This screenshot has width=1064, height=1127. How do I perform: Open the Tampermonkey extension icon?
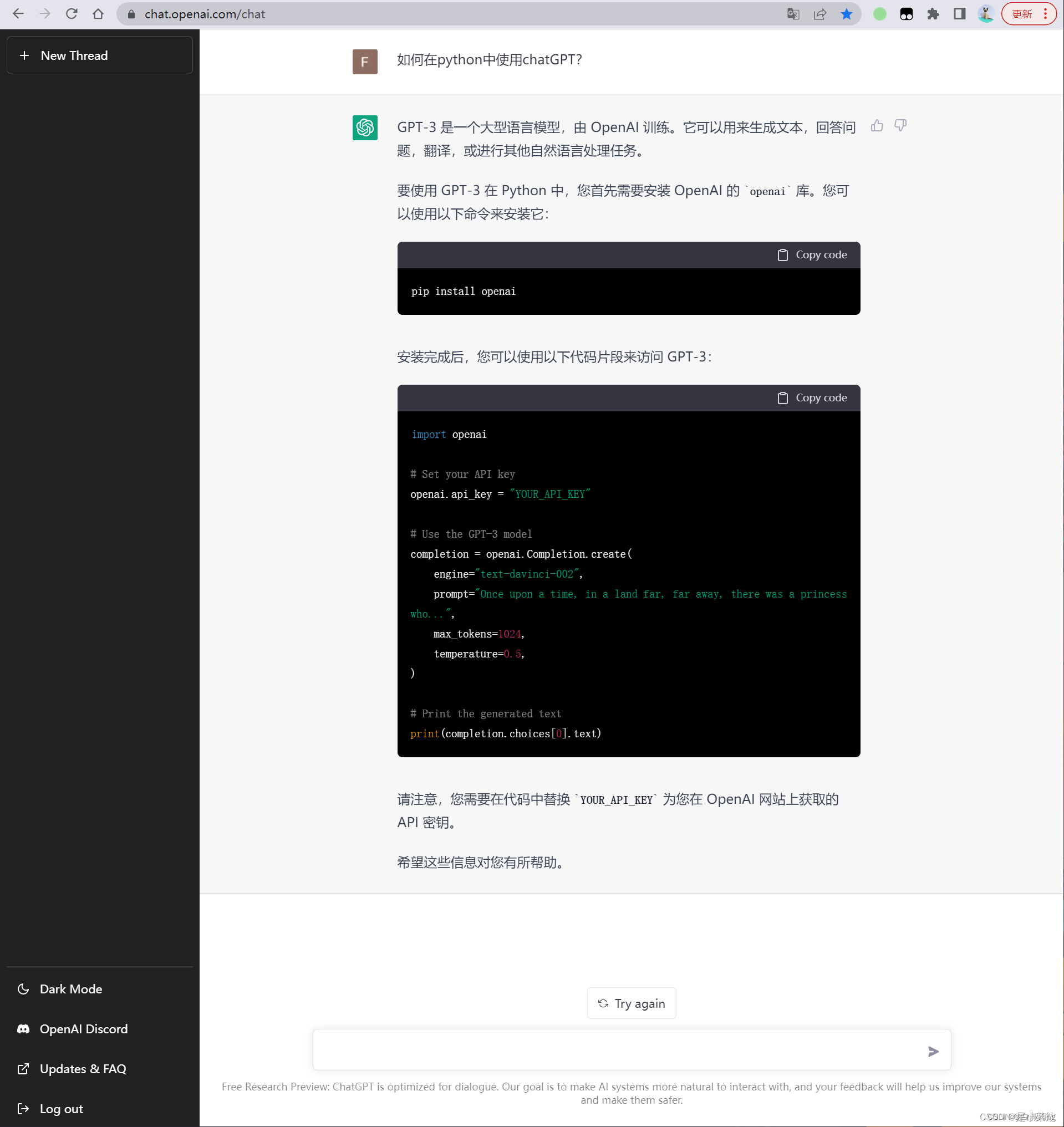[x=907, y=14]
